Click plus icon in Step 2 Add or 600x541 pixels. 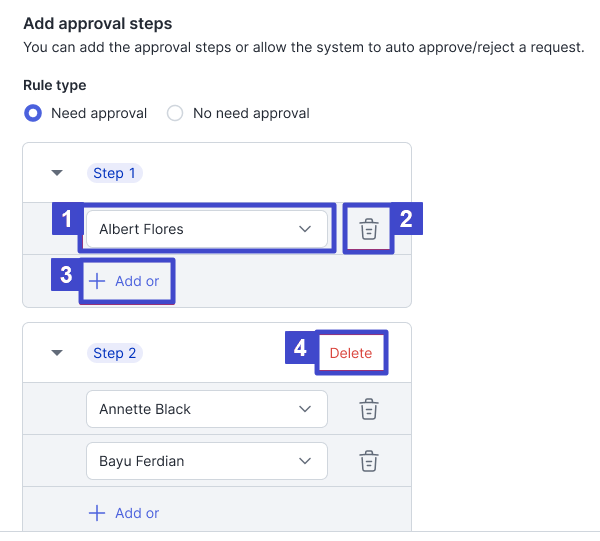97,513
